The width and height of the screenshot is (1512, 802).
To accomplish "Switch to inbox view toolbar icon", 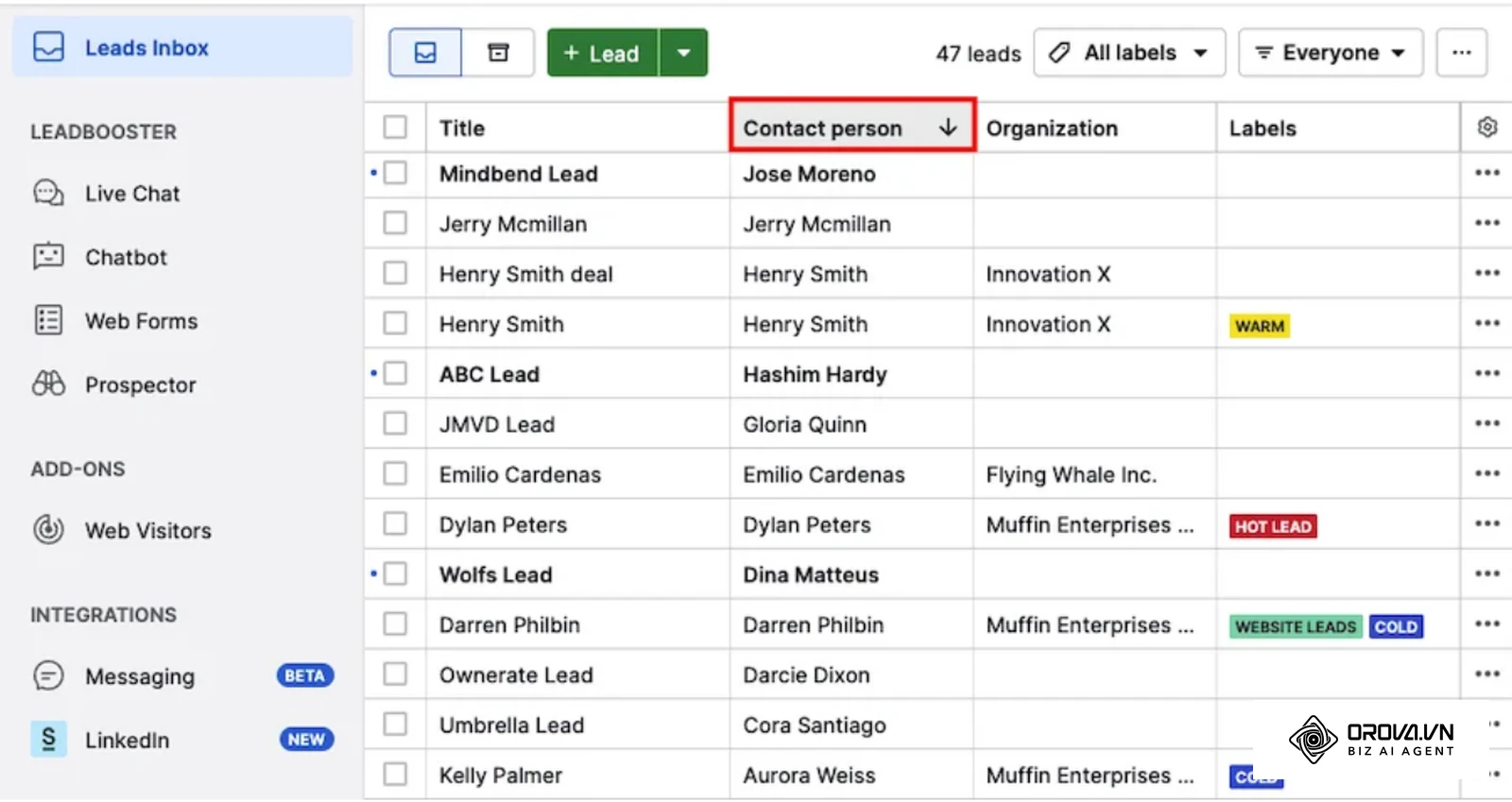I will click(x=425, y=53).
